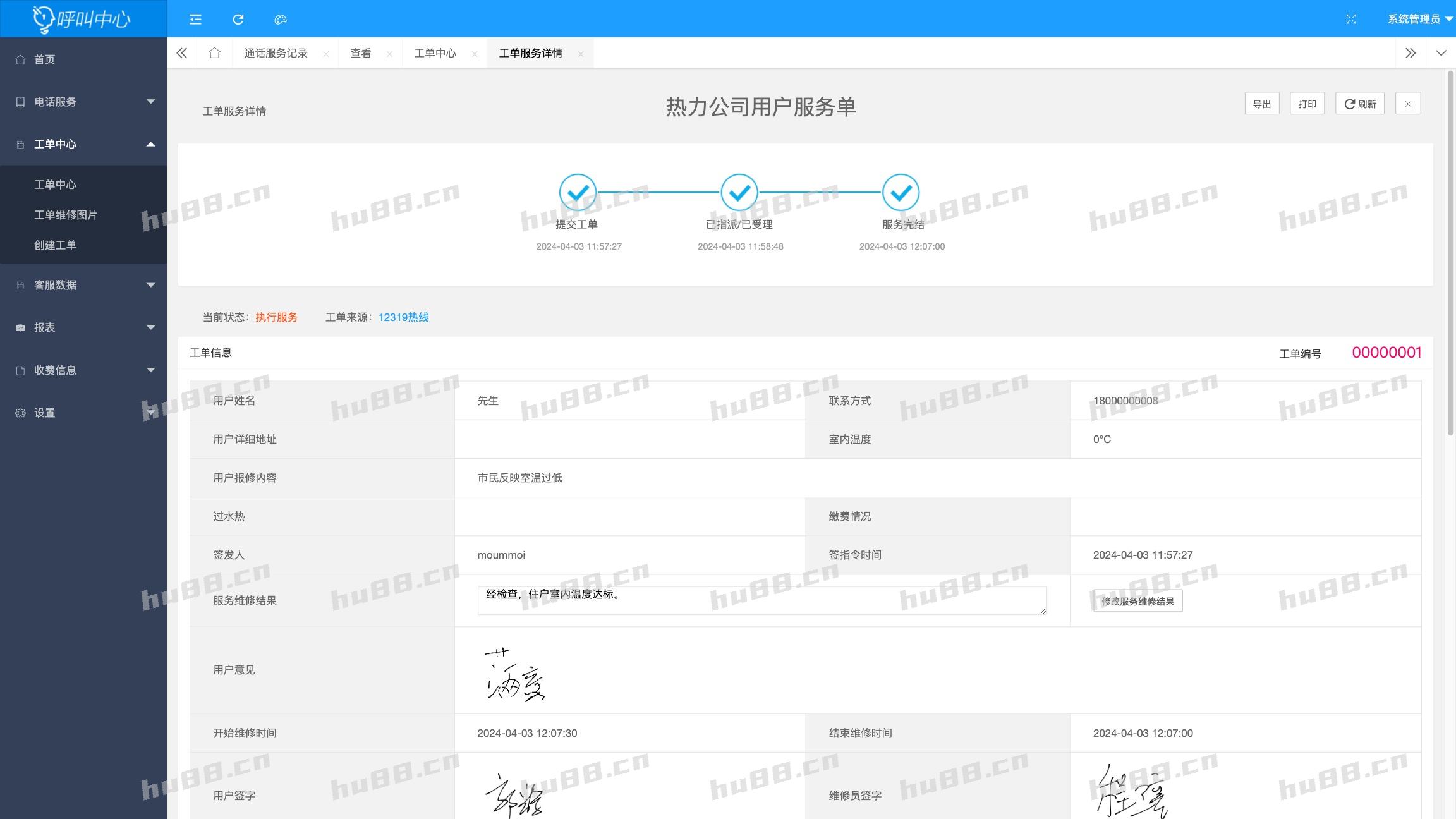This screenshot has width=1456, height=819.
Task: Open 创建工单 in the sidebar
Action: pos(55,245)
